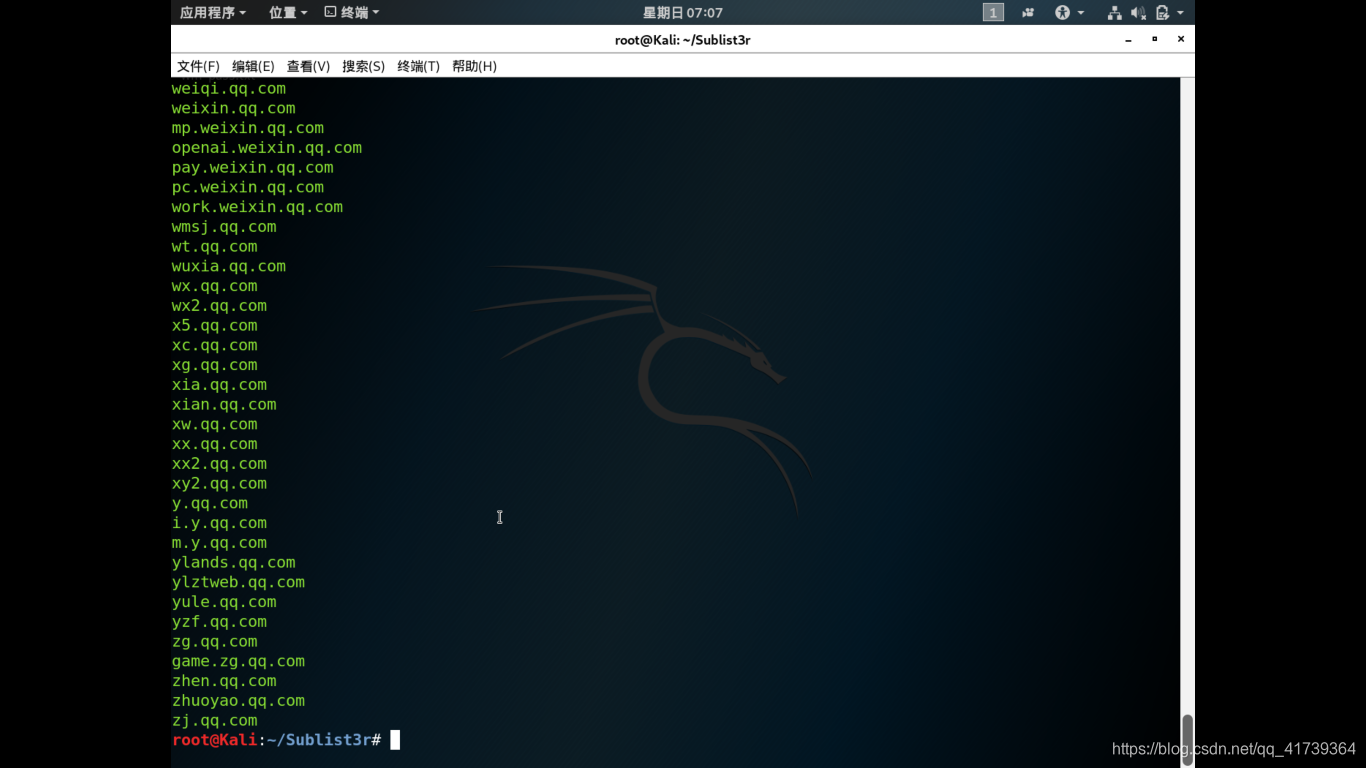
Task: Click the terminal title root@Kali: ~/Sublist3r
Action: tap(682, 40)
